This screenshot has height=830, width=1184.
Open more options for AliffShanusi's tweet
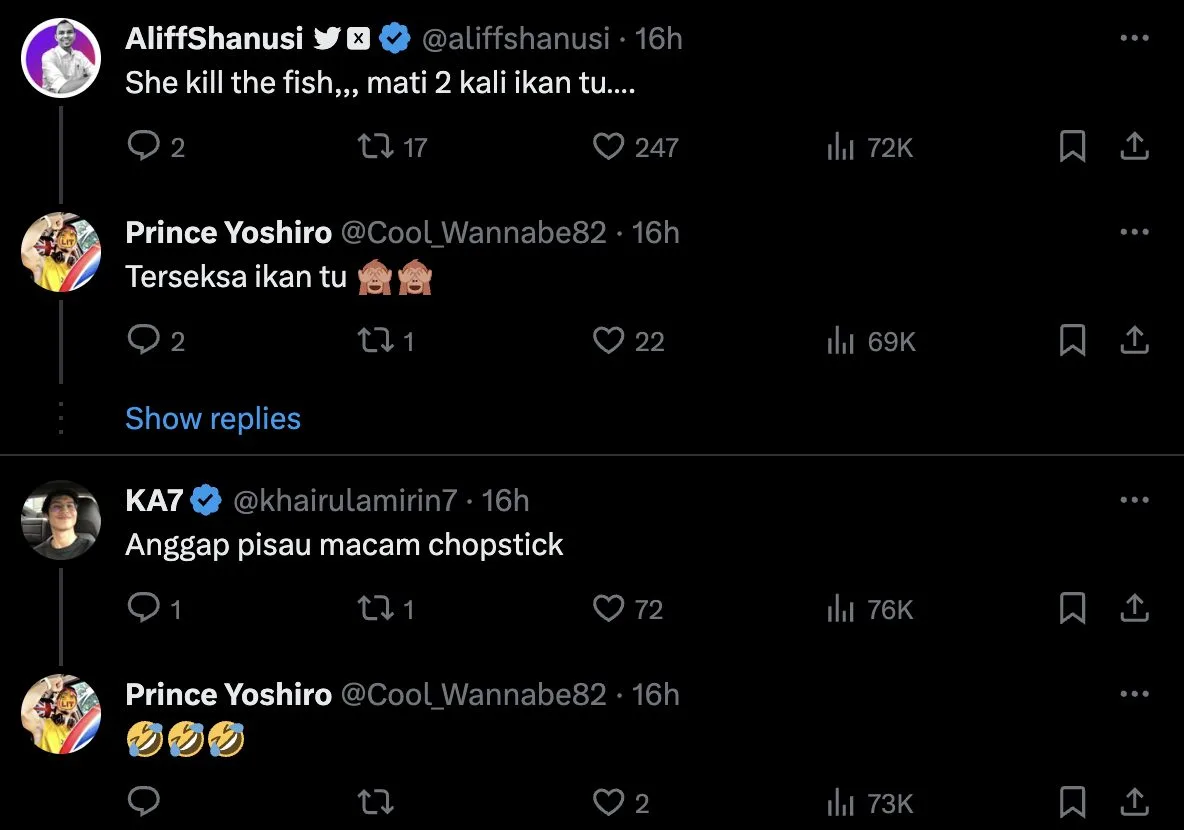tap(1134, 39)
